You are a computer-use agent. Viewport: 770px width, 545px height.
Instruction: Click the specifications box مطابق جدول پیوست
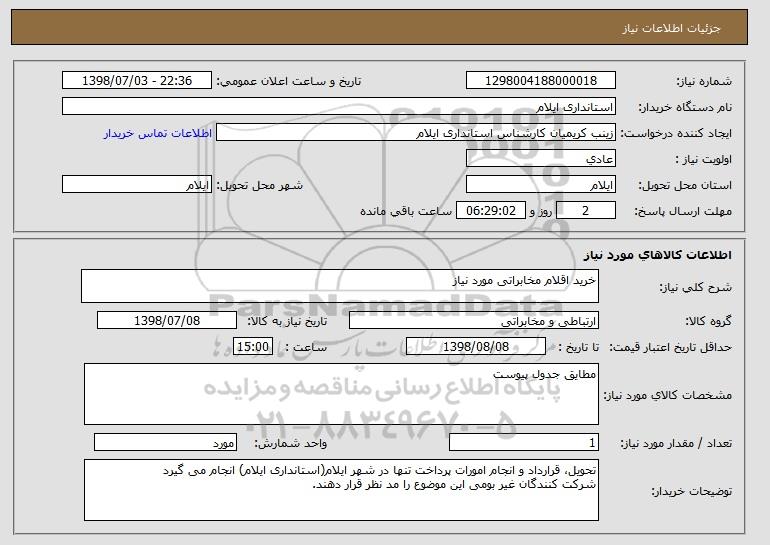click(341, 394)
